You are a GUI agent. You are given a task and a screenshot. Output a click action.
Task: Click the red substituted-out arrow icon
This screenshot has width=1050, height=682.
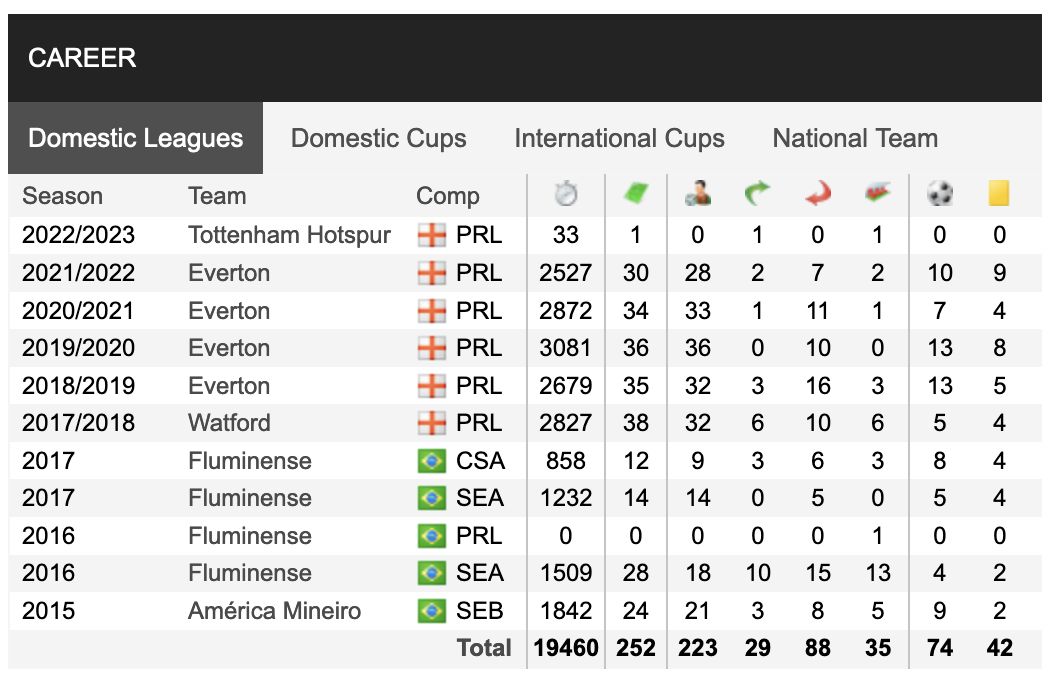click(x=818, y=194)
